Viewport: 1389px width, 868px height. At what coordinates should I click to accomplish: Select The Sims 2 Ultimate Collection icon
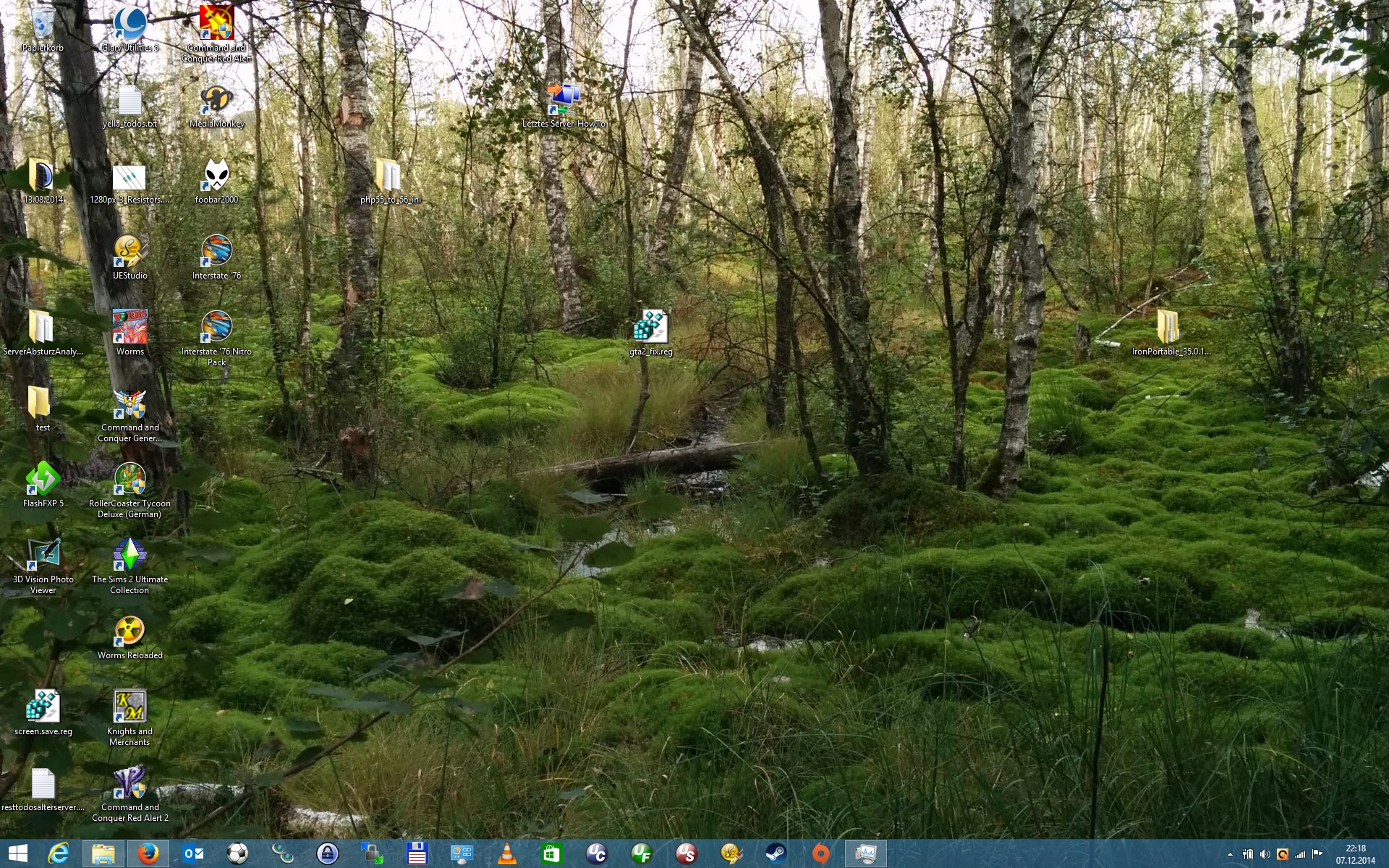[x=129, y=556]
